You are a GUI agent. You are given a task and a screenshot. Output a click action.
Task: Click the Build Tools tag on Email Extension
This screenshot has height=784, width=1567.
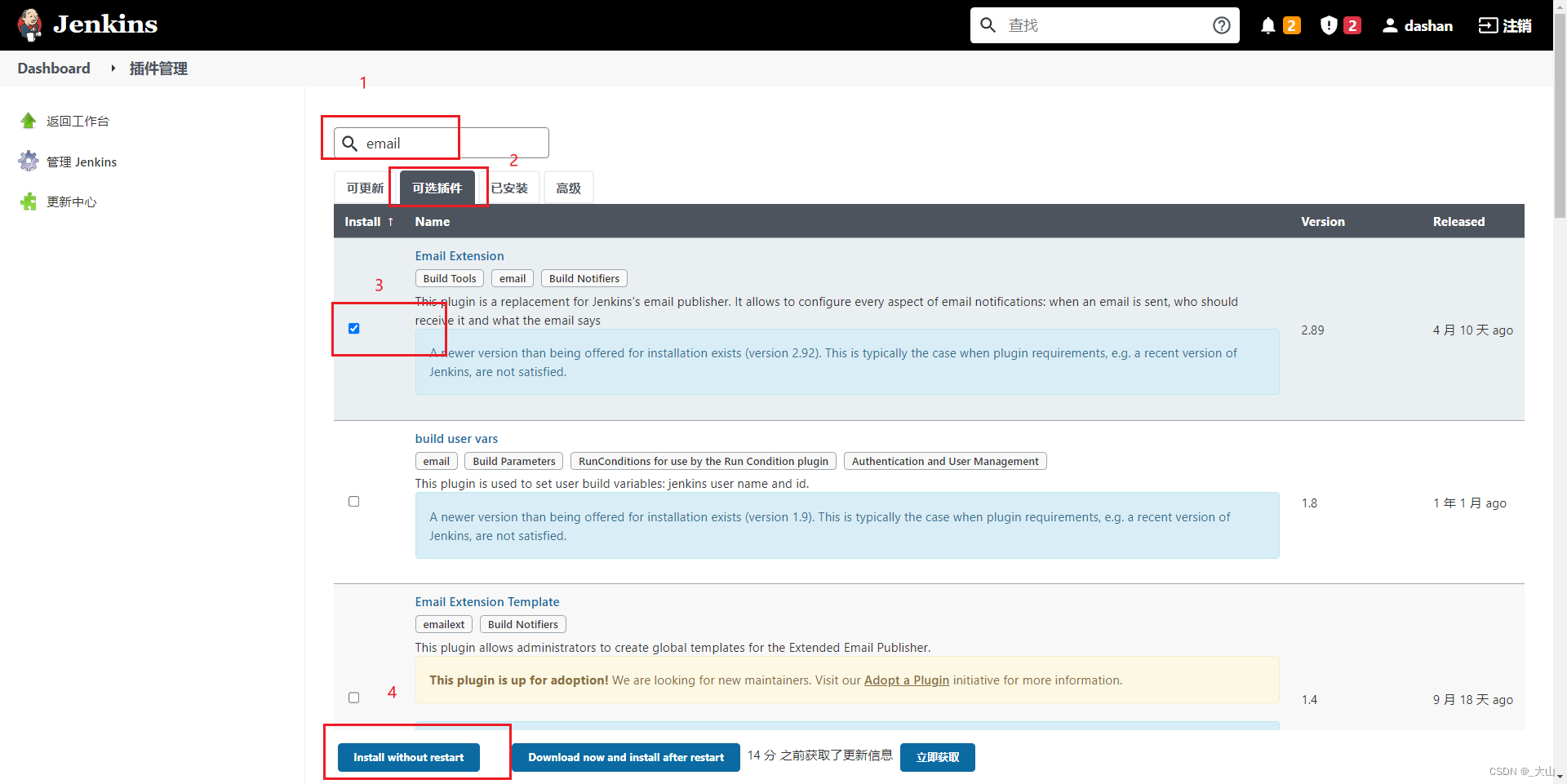[x=450, y=278]
